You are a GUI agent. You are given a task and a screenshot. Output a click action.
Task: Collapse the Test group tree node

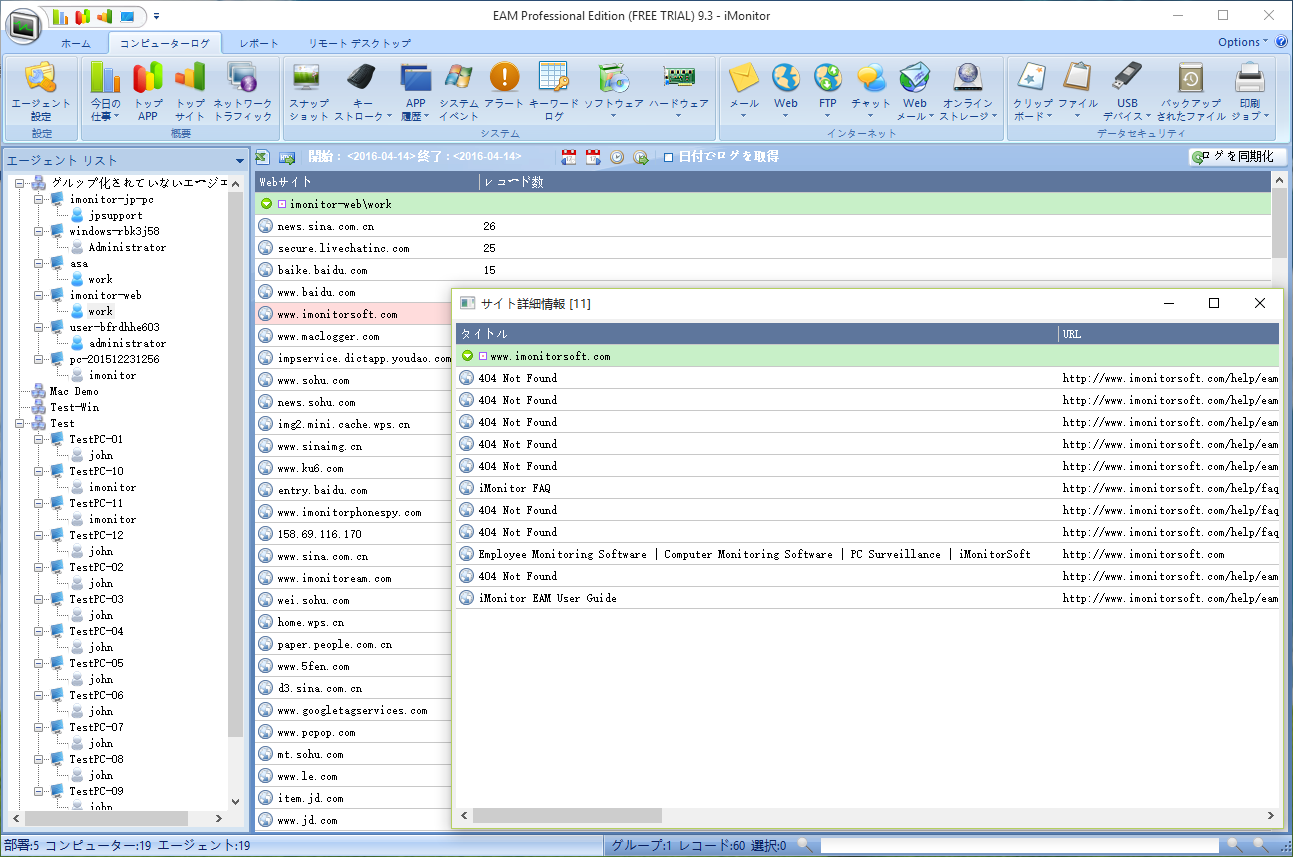click(20, 423)
